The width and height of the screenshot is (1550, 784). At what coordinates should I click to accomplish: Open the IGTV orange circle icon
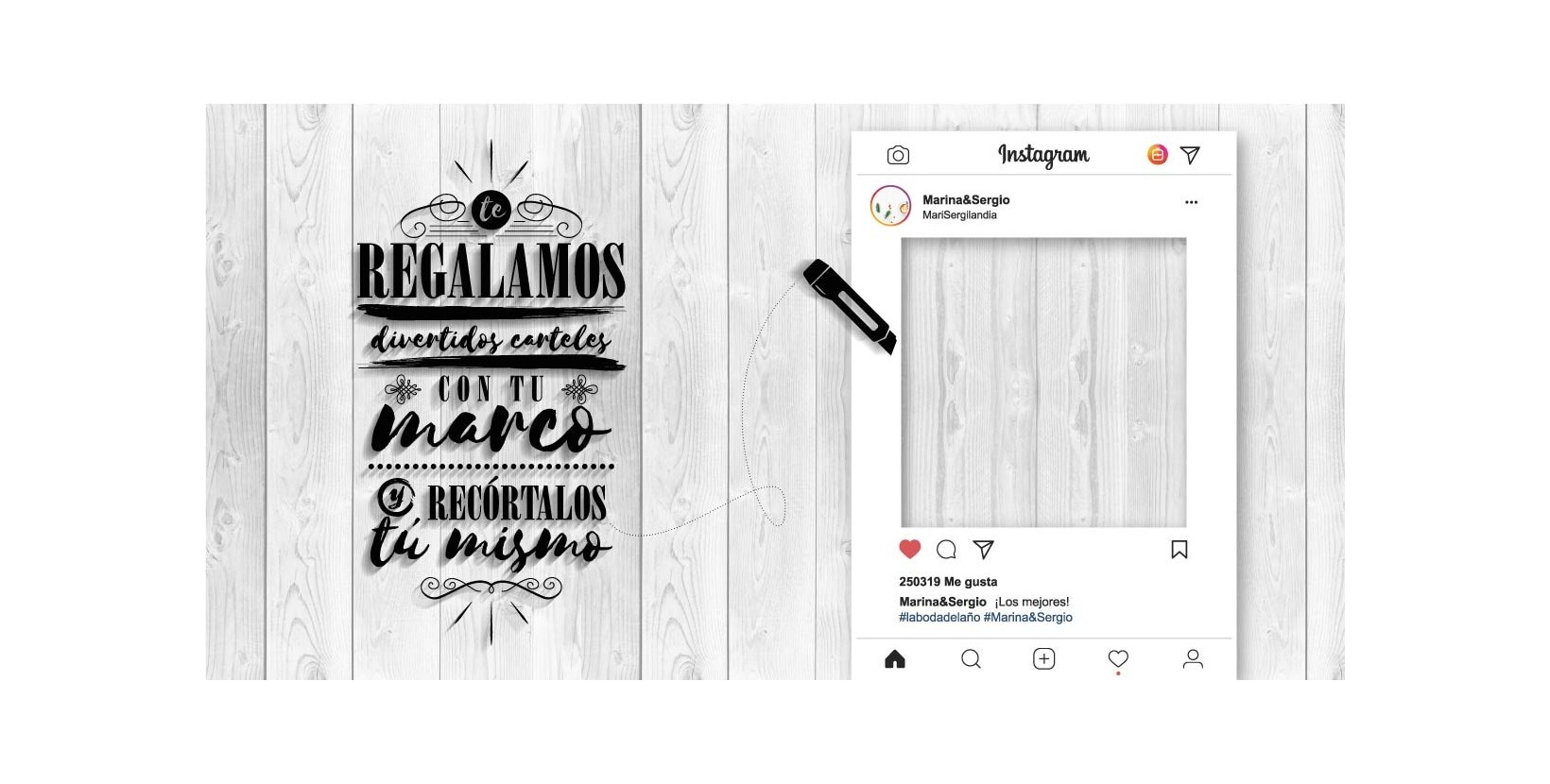coord(1157,155)
